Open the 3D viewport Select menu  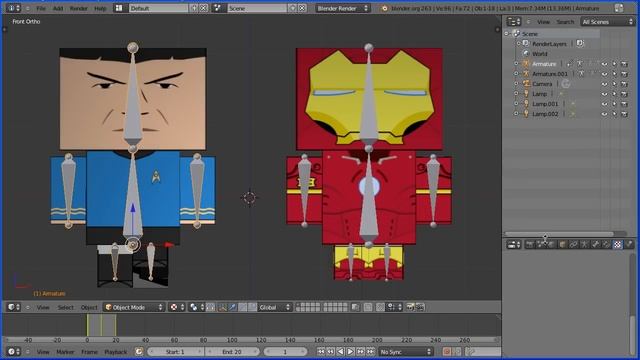pyautogui.click(x=65, y=307)
